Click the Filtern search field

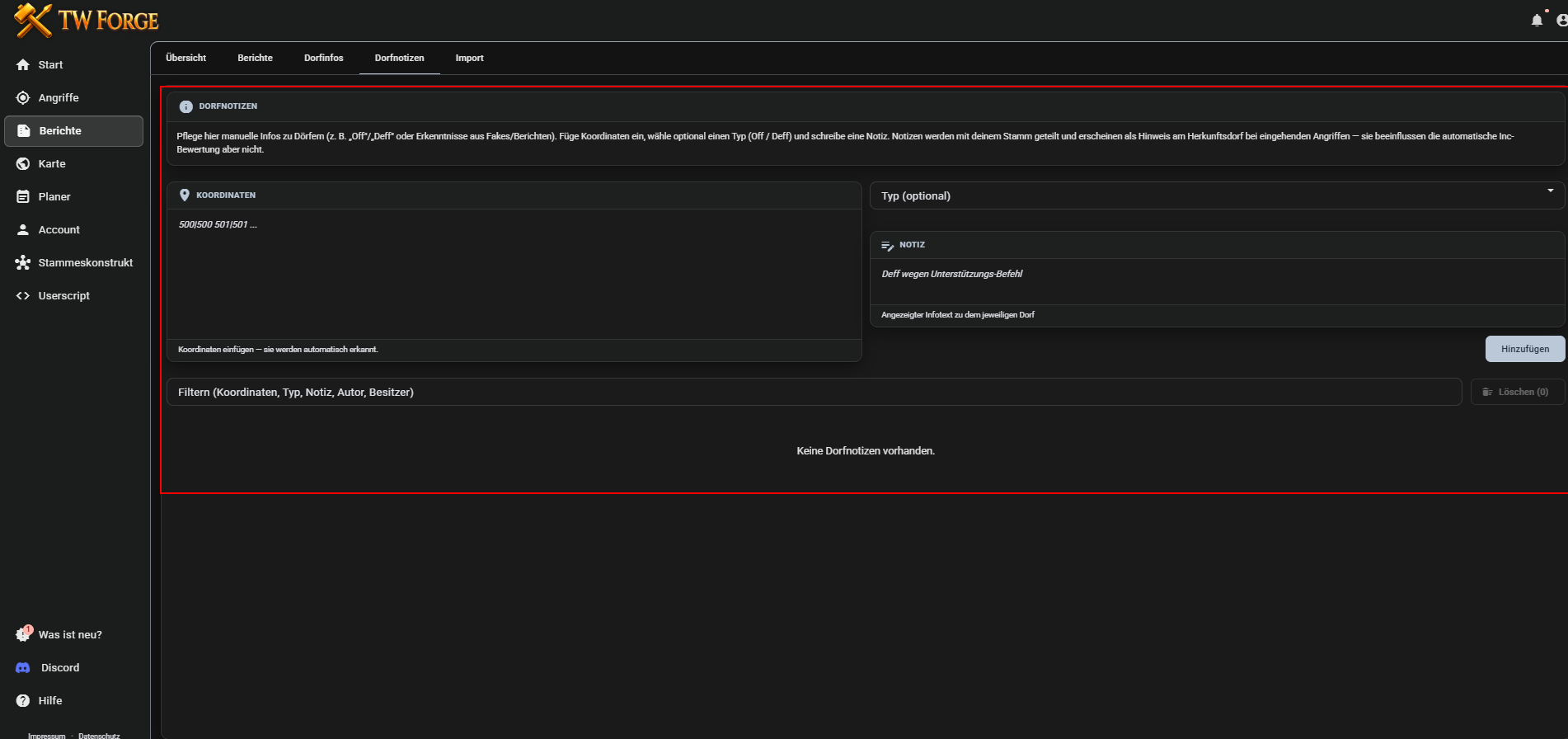pos(814,392)
